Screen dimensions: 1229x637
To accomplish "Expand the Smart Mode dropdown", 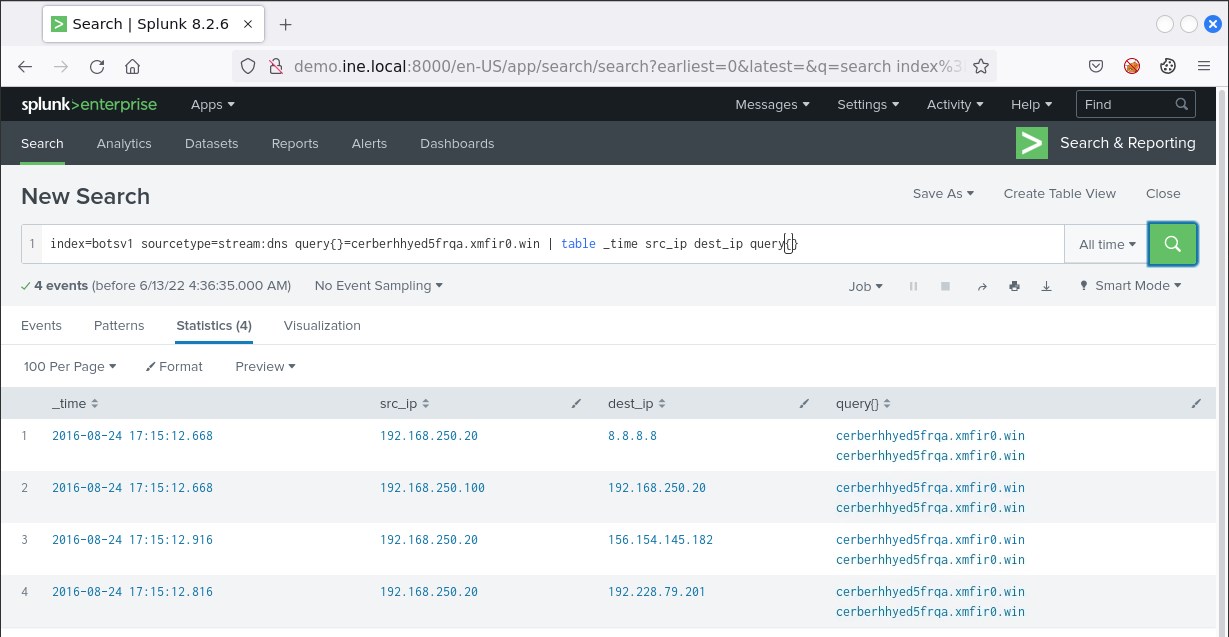I will pos(1130,286).
